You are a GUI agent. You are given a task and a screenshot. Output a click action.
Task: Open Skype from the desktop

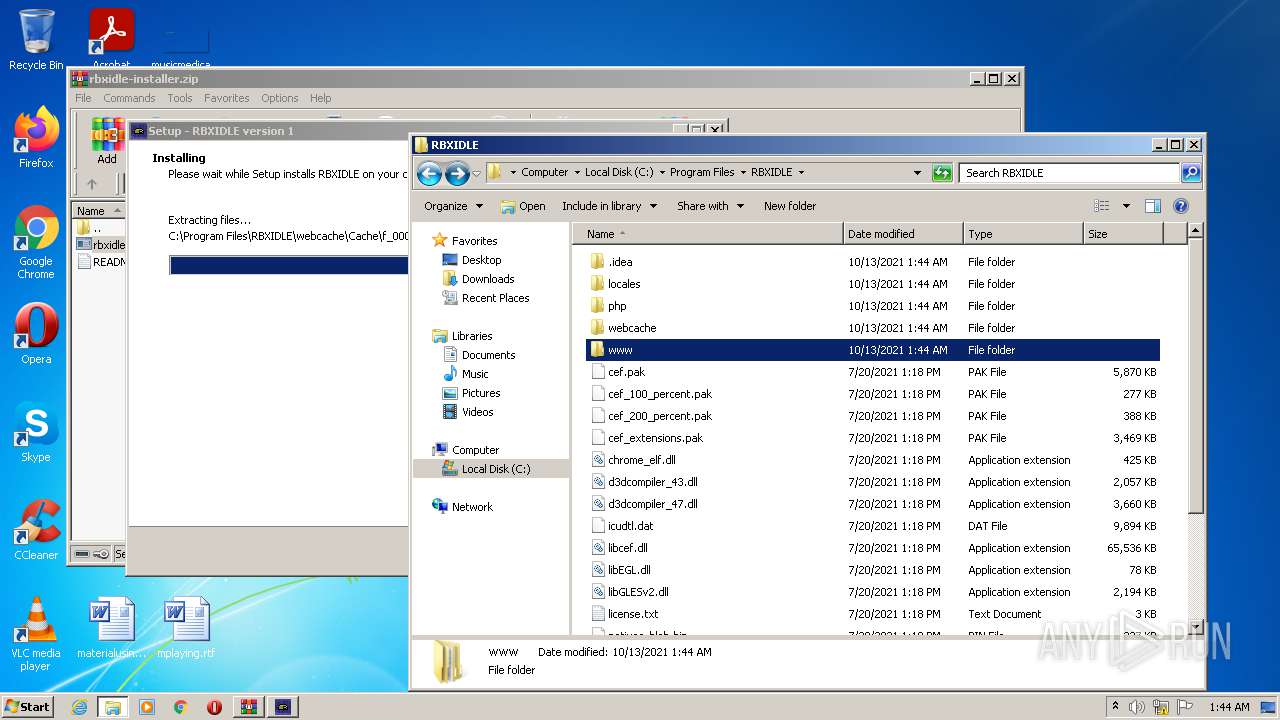click(36, 432)
